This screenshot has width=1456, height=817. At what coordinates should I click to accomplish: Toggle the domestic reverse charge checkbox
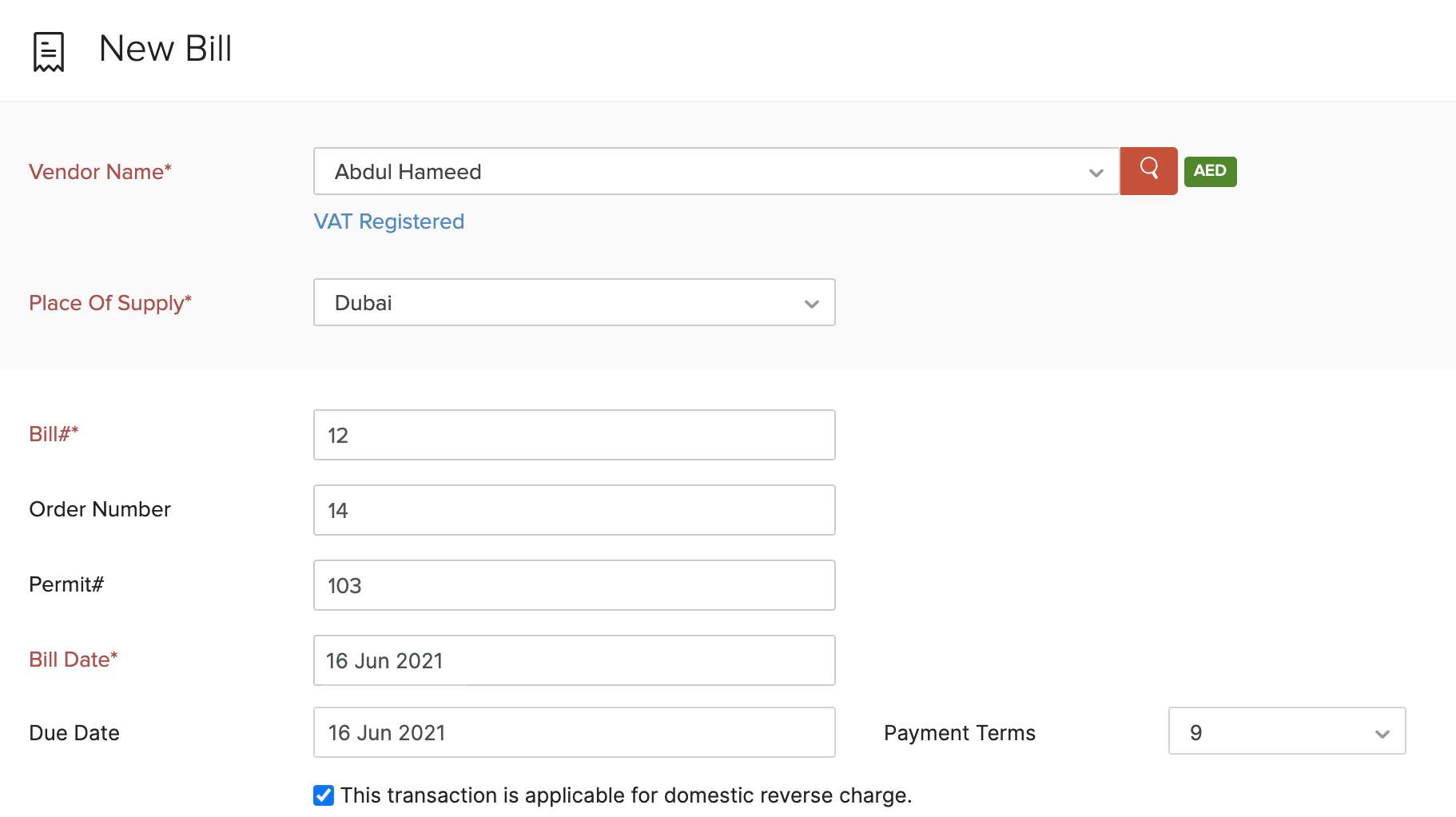click(324, 795)
